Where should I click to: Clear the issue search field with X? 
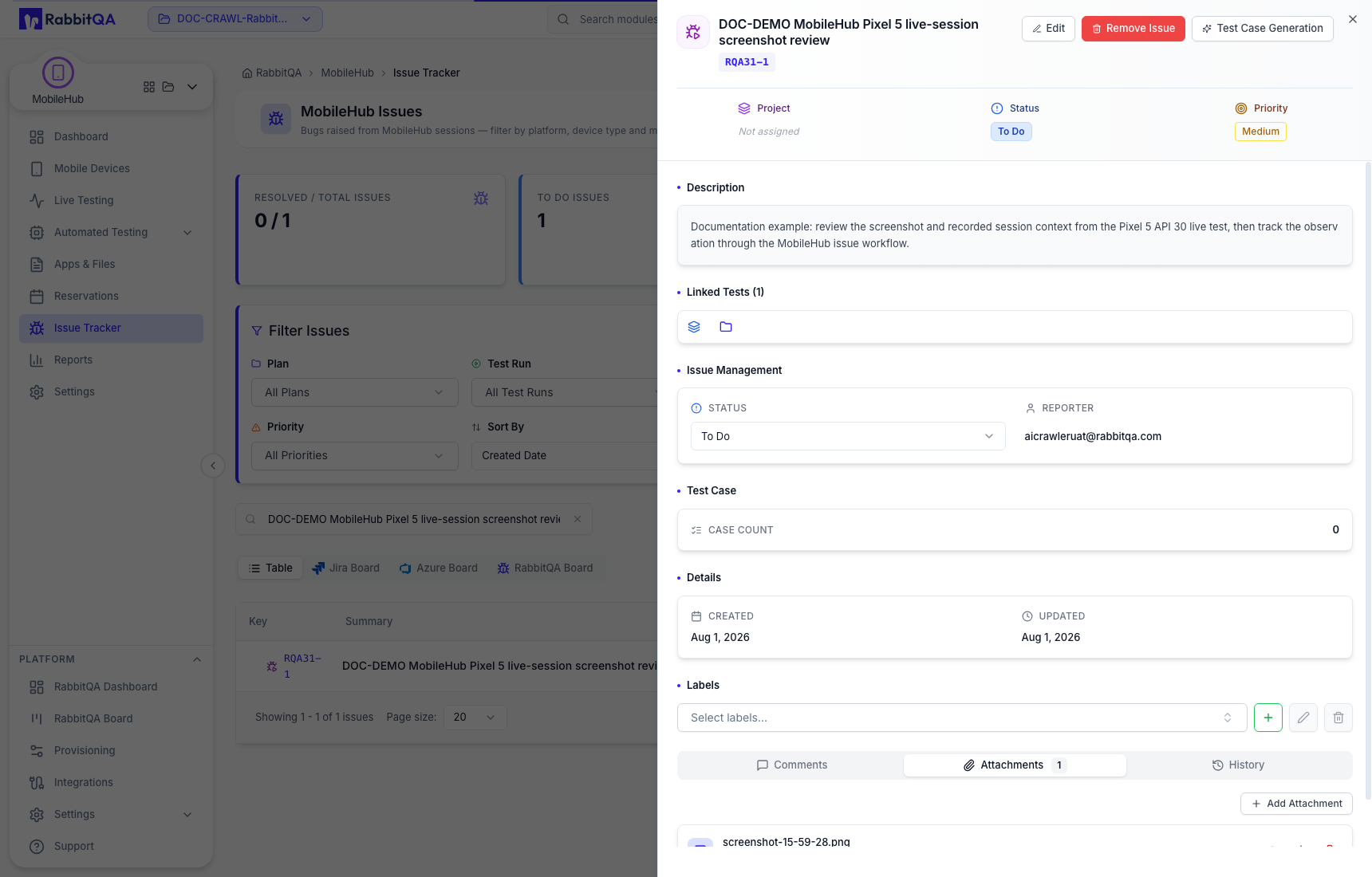click(x=578, y=519)
